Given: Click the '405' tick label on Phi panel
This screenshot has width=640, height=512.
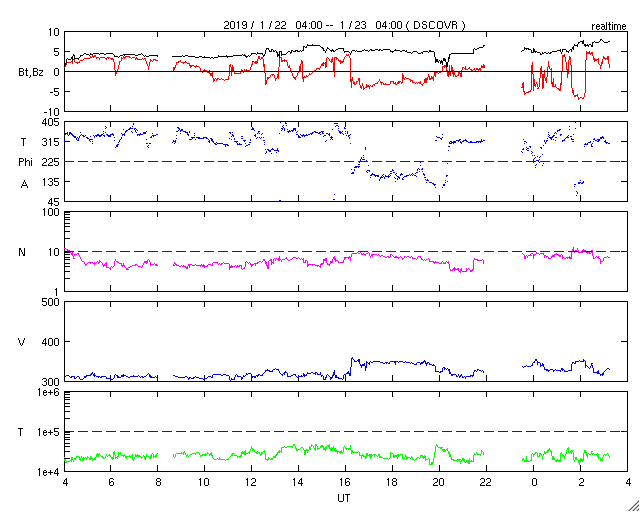Looking at the screenshot, I should tap(51, 122).
